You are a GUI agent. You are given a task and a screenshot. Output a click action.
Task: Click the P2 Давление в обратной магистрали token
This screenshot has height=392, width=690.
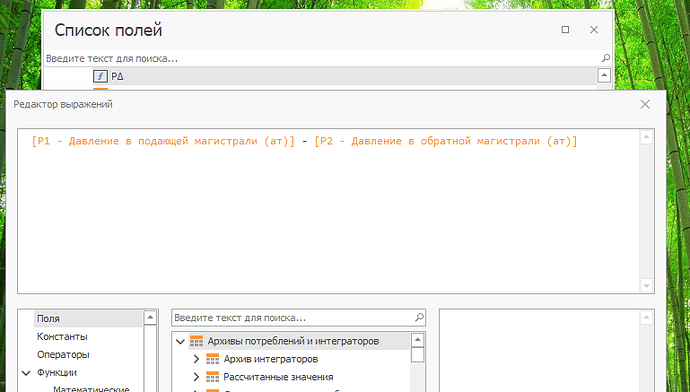coord(445,141)
